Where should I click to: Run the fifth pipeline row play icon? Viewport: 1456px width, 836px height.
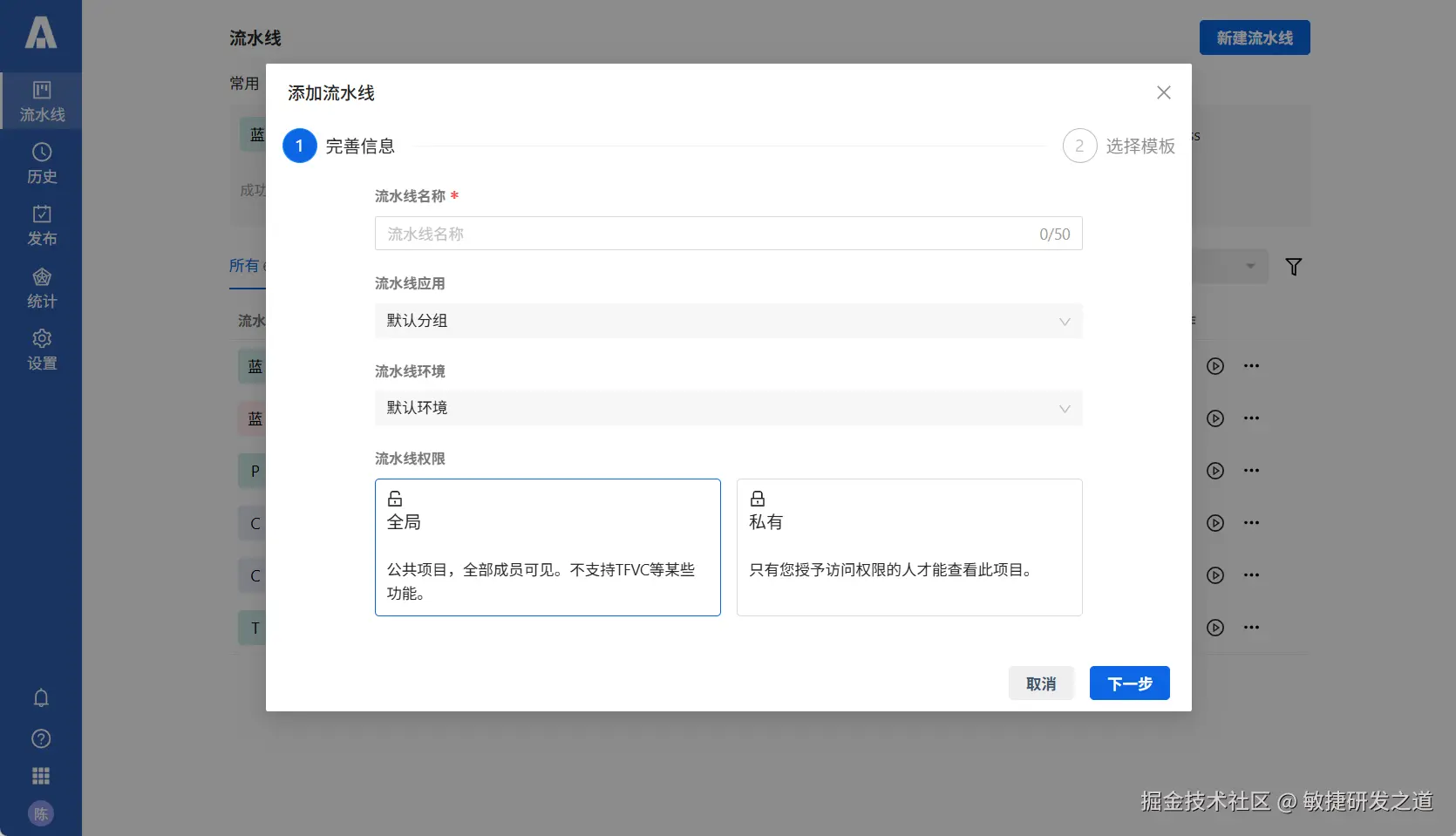(x=1215, y=575)
